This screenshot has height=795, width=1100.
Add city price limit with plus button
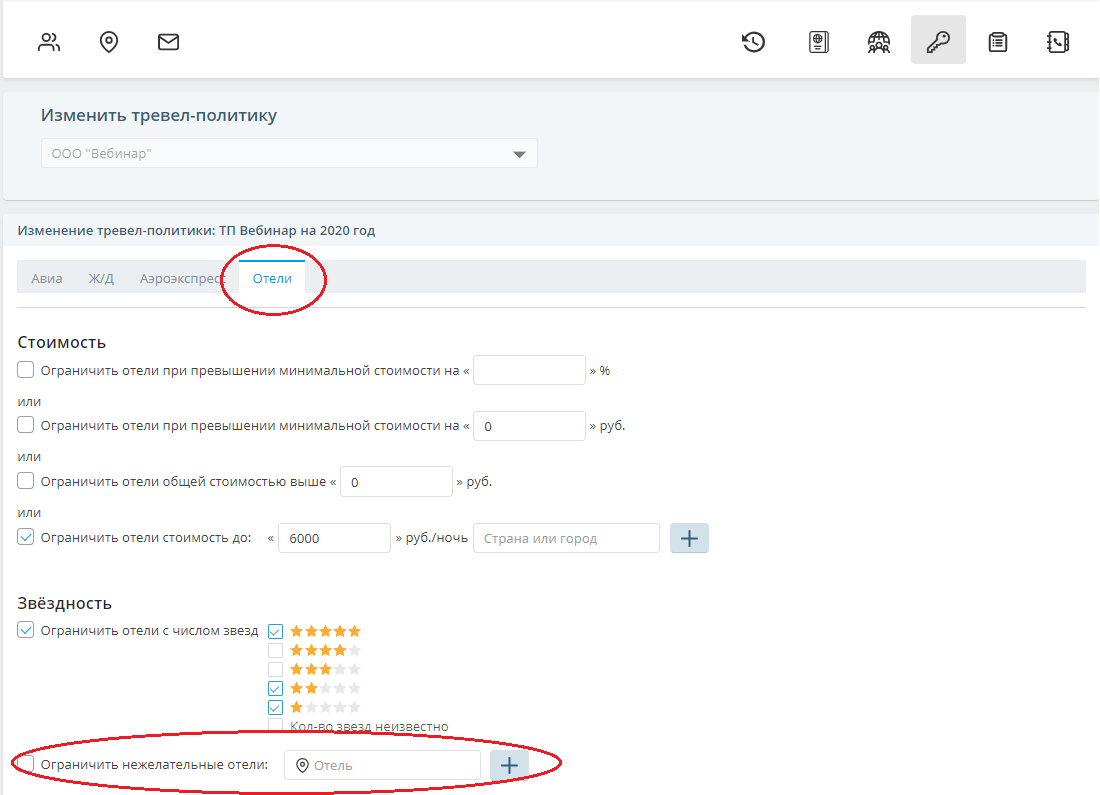tap(689, 538)
